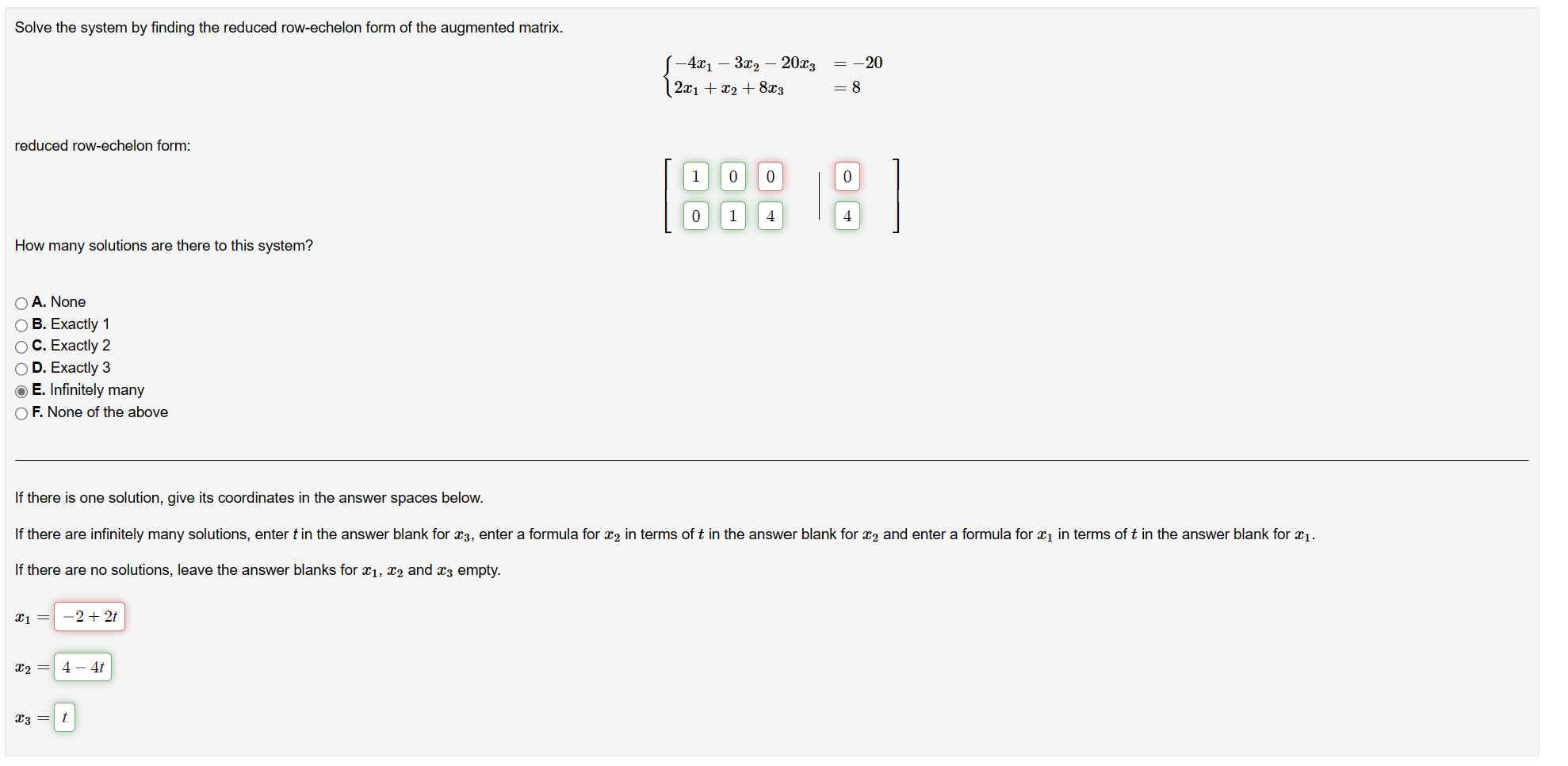Viewport: 1568px width, 766px height.
Task: Click the augmented column entry of row one
Action: pos(847,176)
